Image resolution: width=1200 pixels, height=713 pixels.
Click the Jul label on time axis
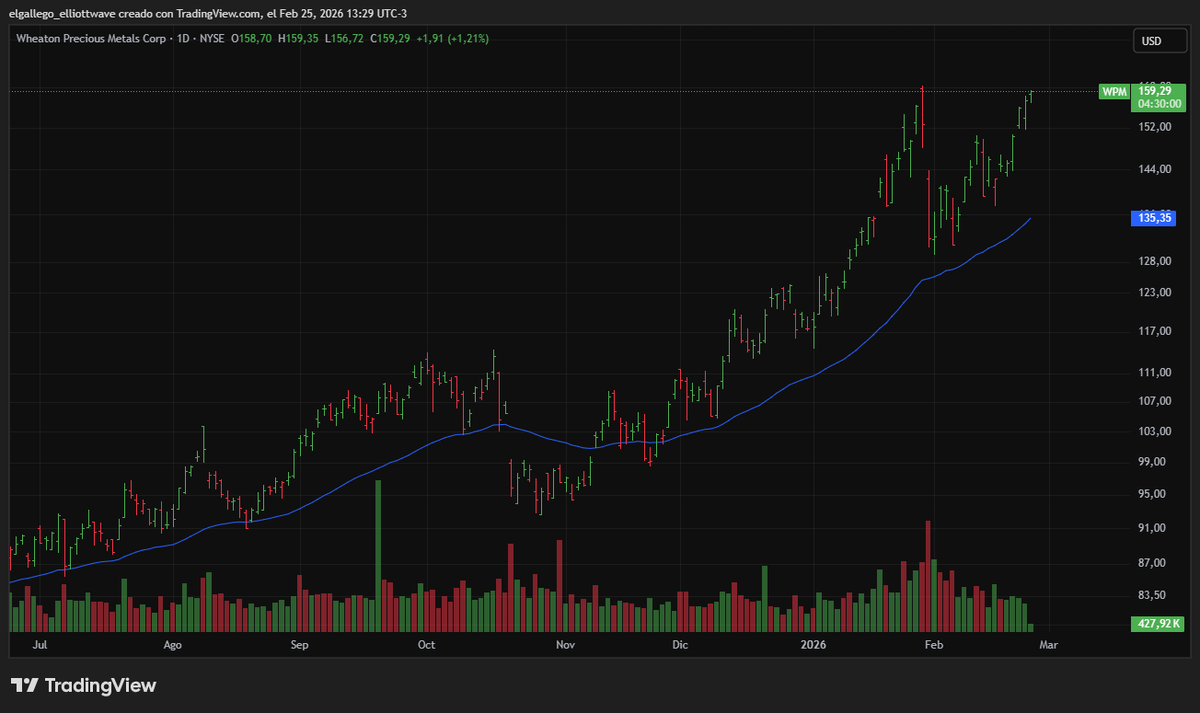click(x=40, y=645)
